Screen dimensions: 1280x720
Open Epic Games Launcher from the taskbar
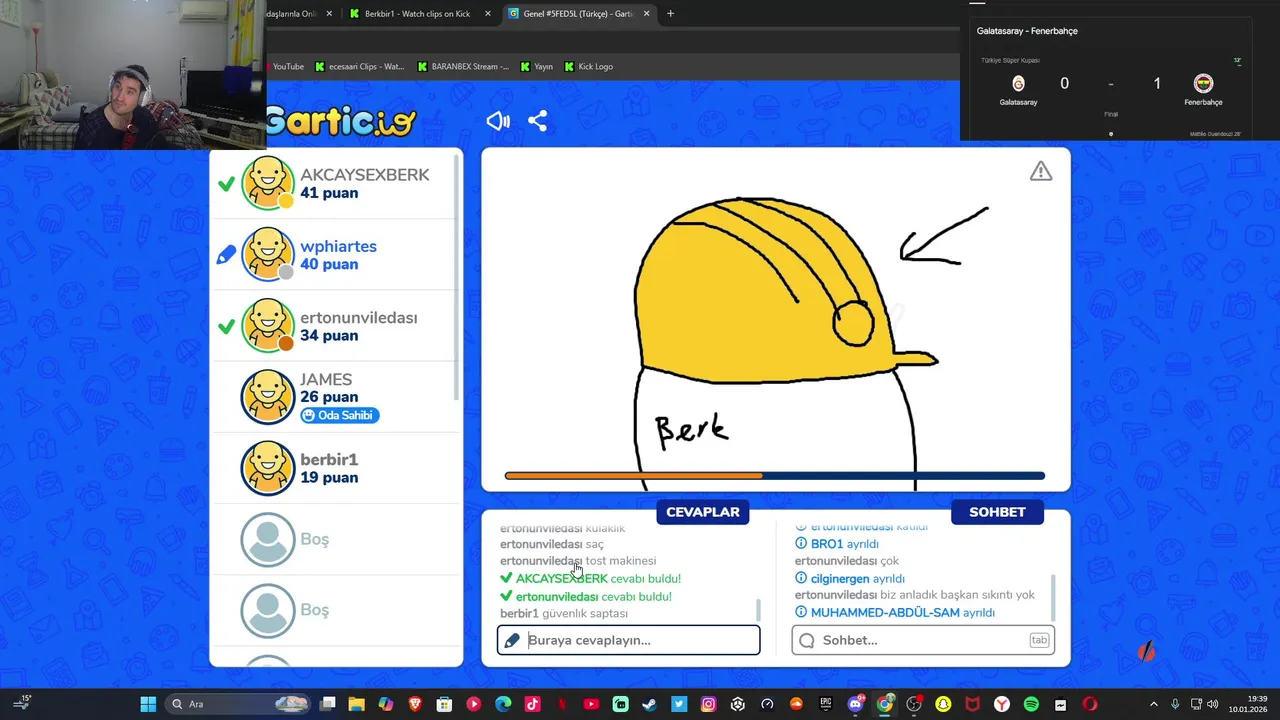pos(826,704)
